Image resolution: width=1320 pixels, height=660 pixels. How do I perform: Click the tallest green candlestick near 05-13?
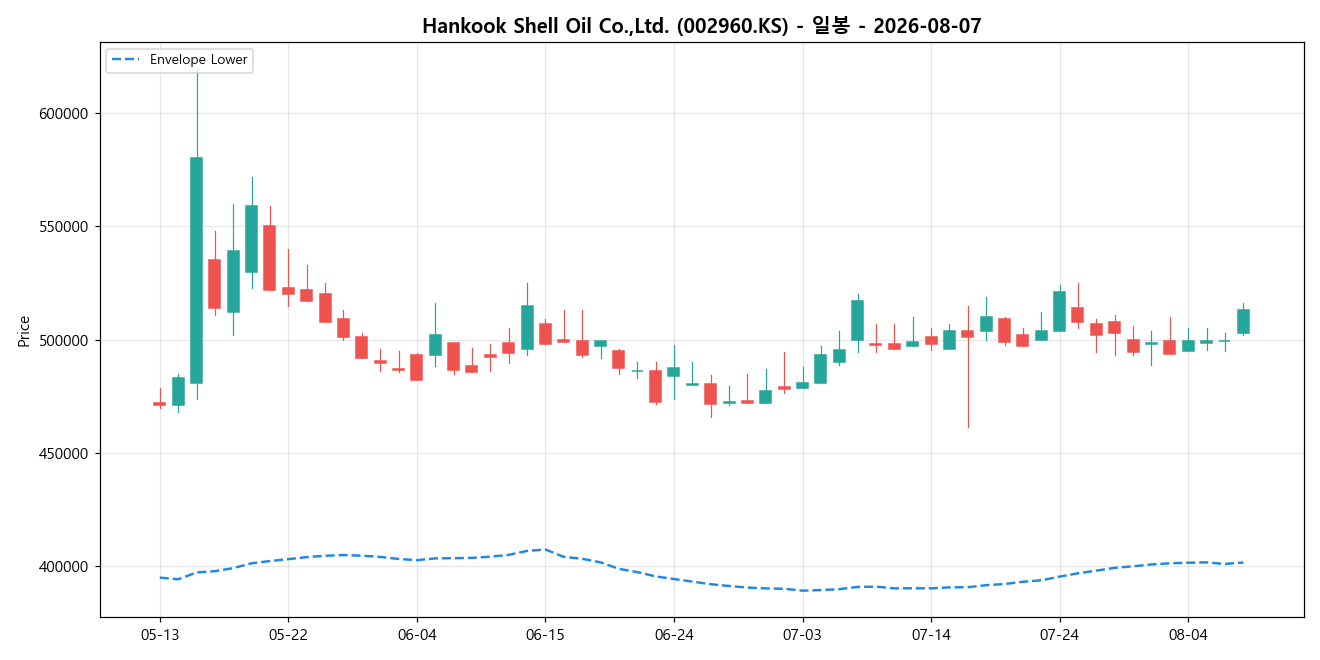click(196, 270)
